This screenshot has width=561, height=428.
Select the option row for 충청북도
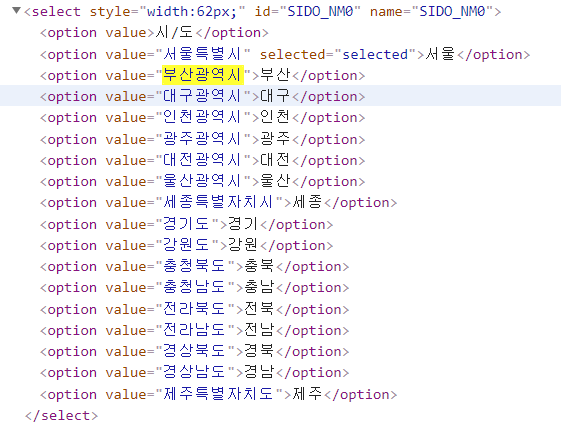(x=194, y=267)
